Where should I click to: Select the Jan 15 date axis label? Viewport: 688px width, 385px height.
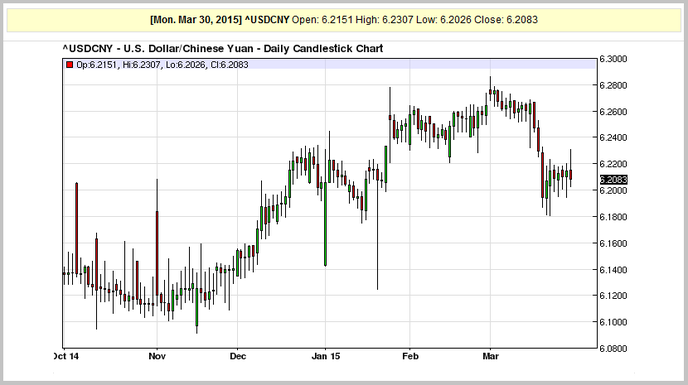coord(326,356)
